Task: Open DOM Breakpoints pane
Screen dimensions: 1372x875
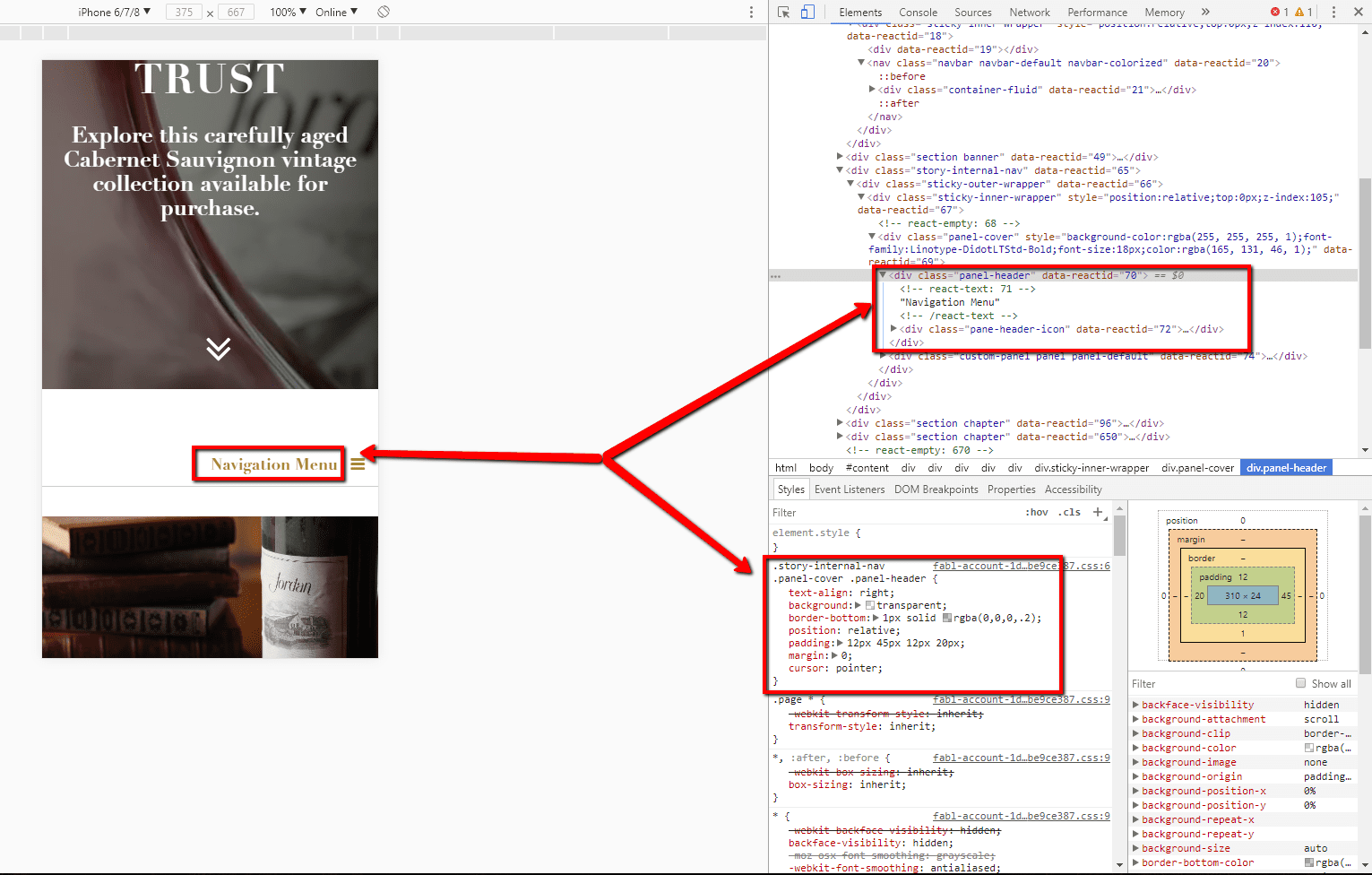Action: pyautogui.click(x=936, y=489)
